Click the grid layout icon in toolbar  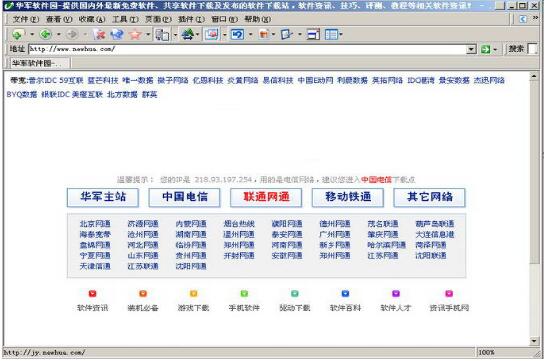tap(331, 34)
